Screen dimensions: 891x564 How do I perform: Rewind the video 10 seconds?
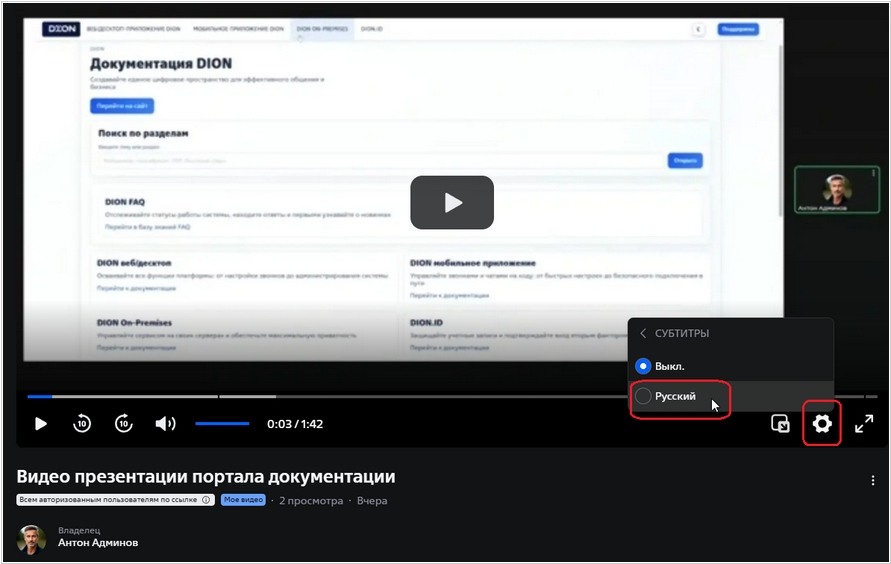pyautogui.click(x=82, y=423)
